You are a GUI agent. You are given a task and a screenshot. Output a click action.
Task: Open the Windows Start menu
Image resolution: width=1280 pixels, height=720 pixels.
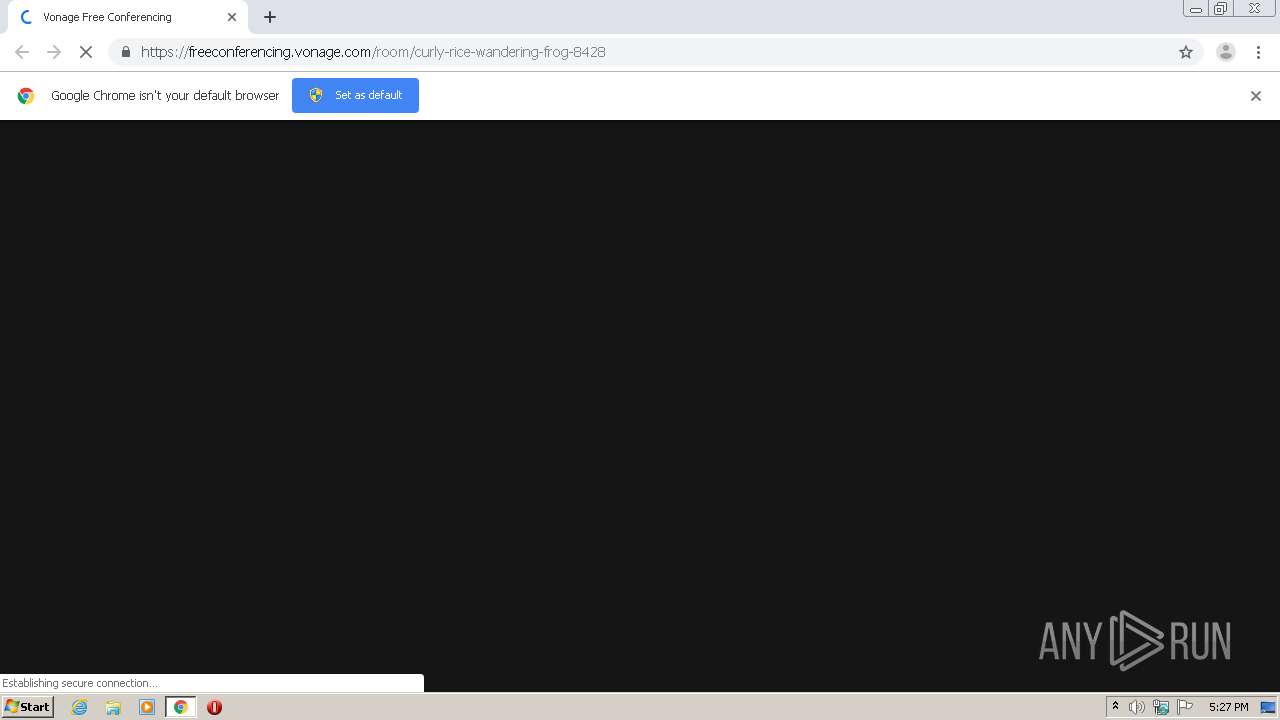pos(27,707)
